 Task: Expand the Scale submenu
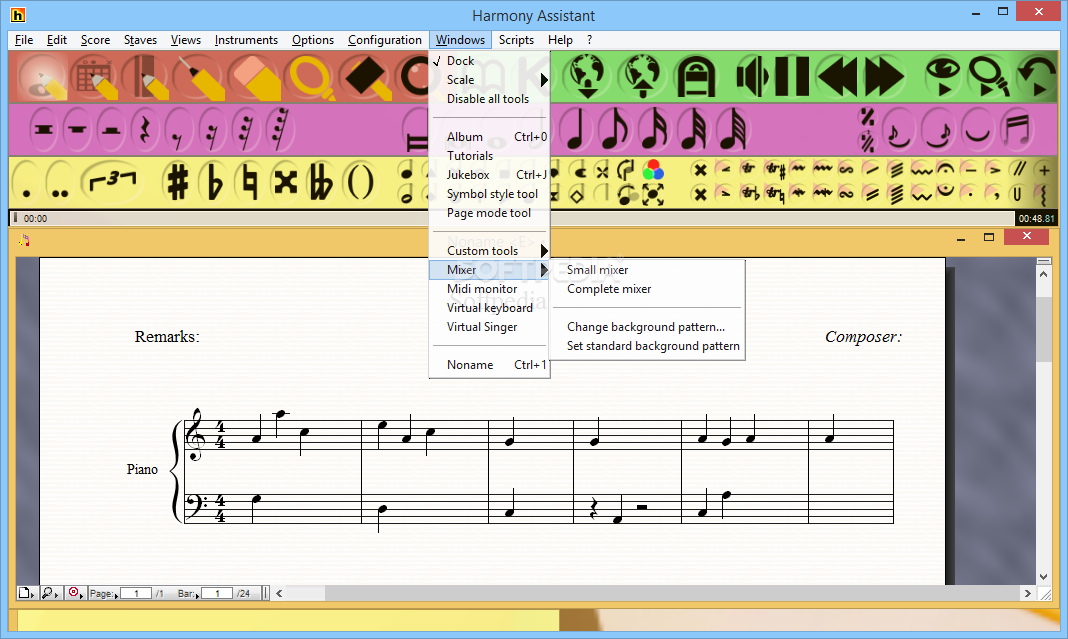point(489,80)
